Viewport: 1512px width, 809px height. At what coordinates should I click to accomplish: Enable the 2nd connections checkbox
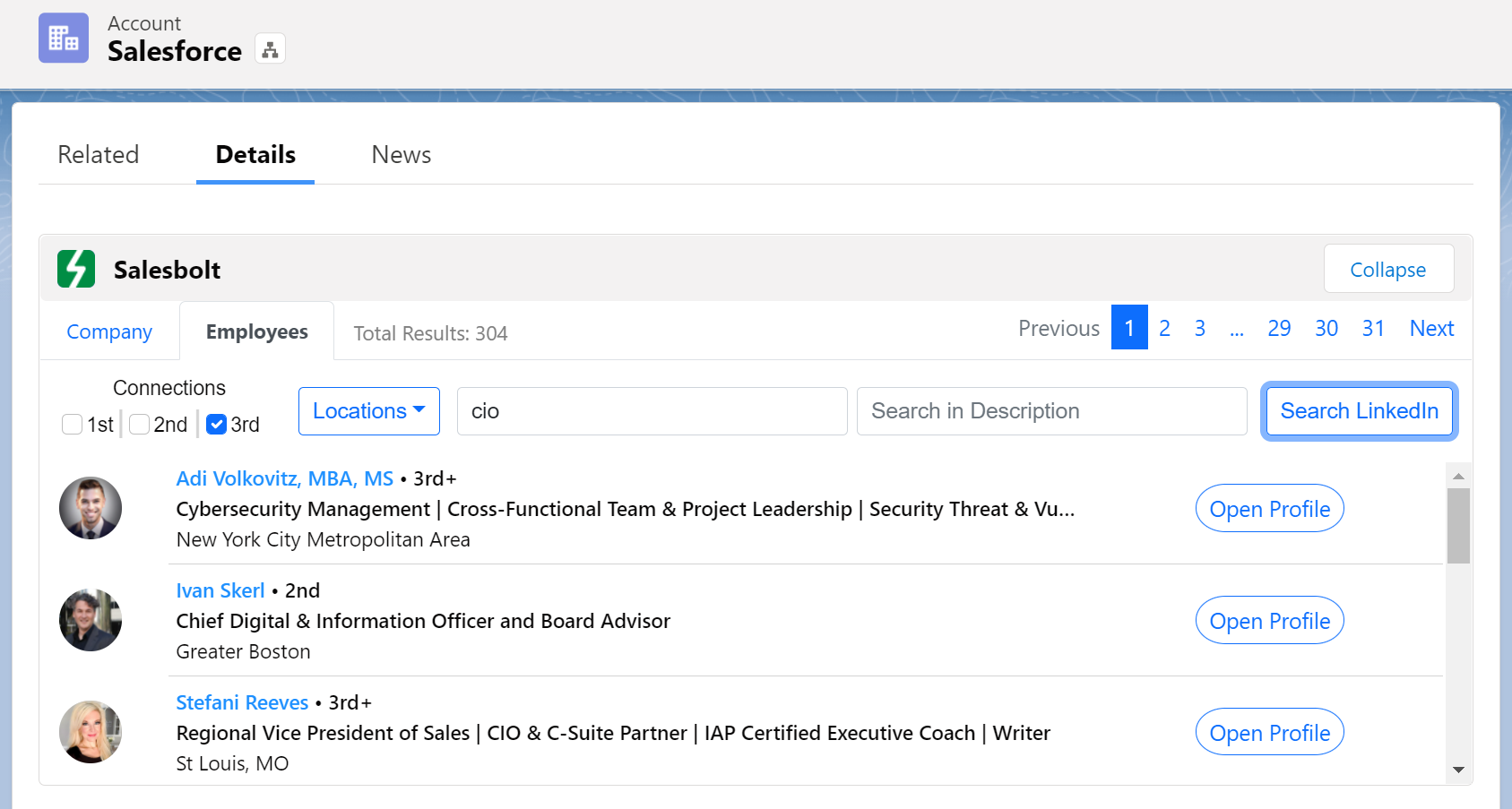(139, 424)
